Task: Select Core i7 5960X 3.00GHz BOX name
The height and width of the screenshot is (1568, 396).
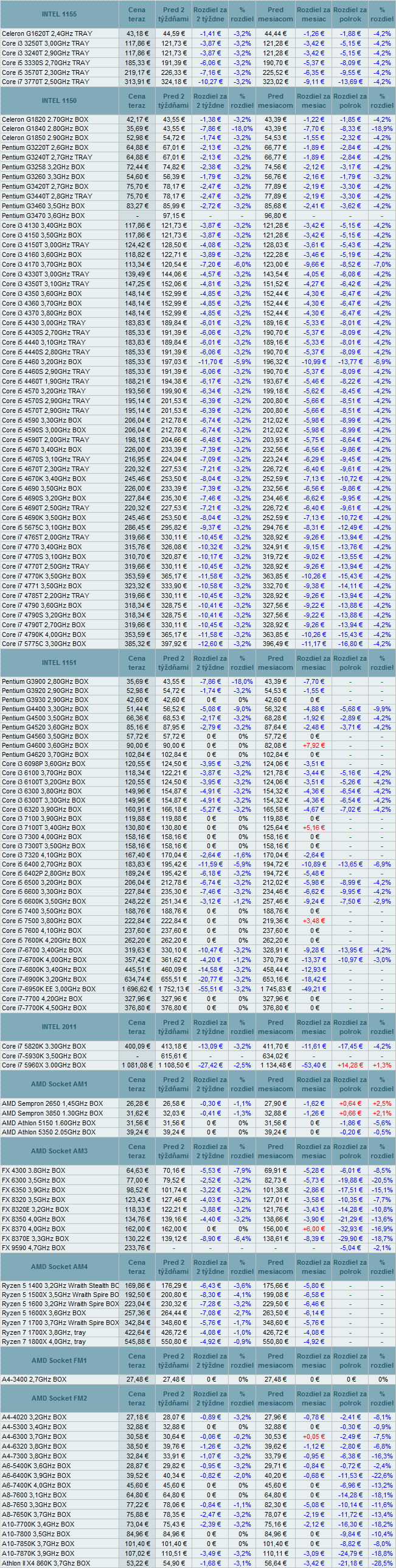Action: [x=44, y=1065]
